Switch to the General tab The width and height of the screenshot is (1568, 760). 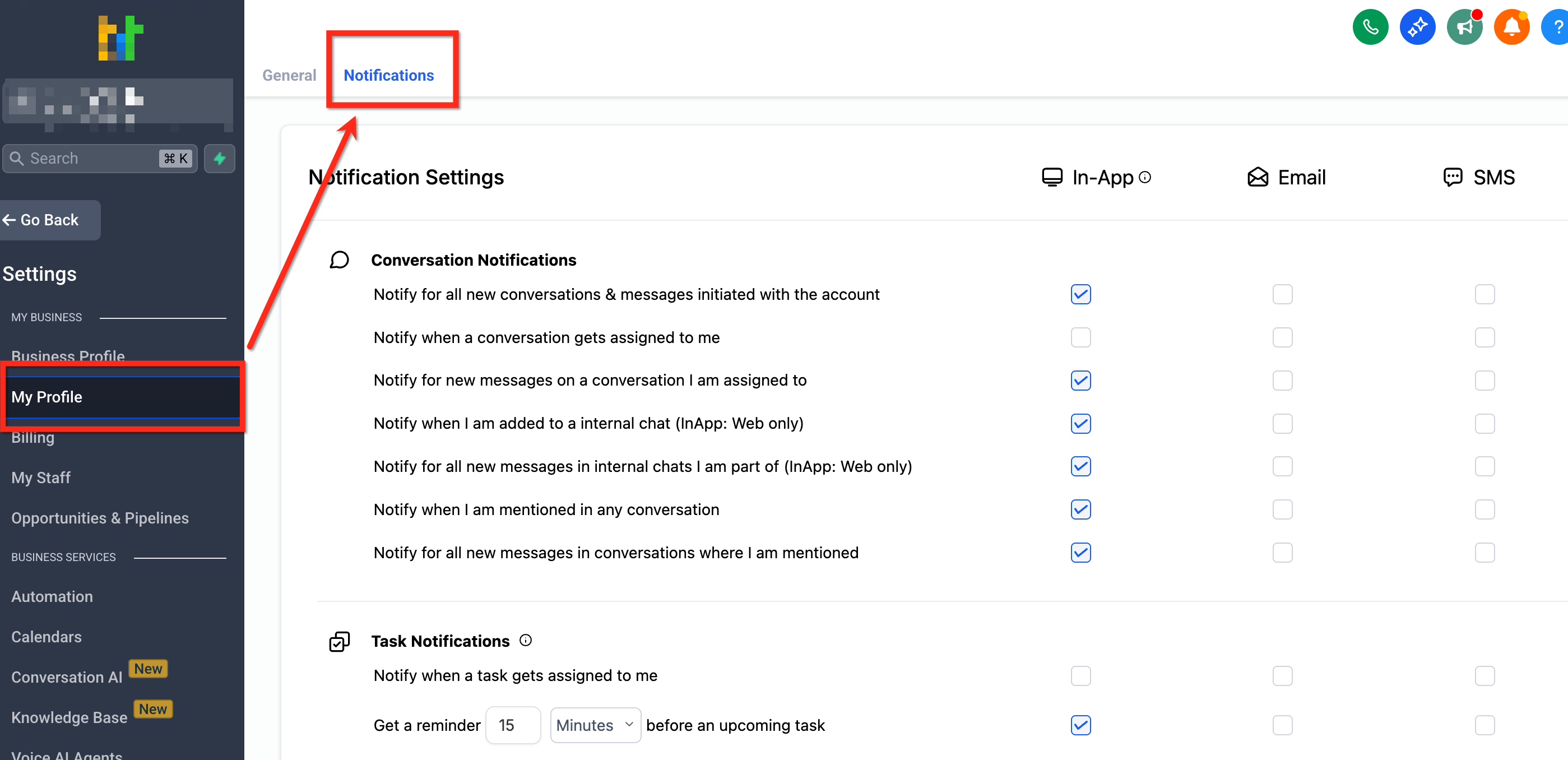pyautogui.click(x=289, y=76)
